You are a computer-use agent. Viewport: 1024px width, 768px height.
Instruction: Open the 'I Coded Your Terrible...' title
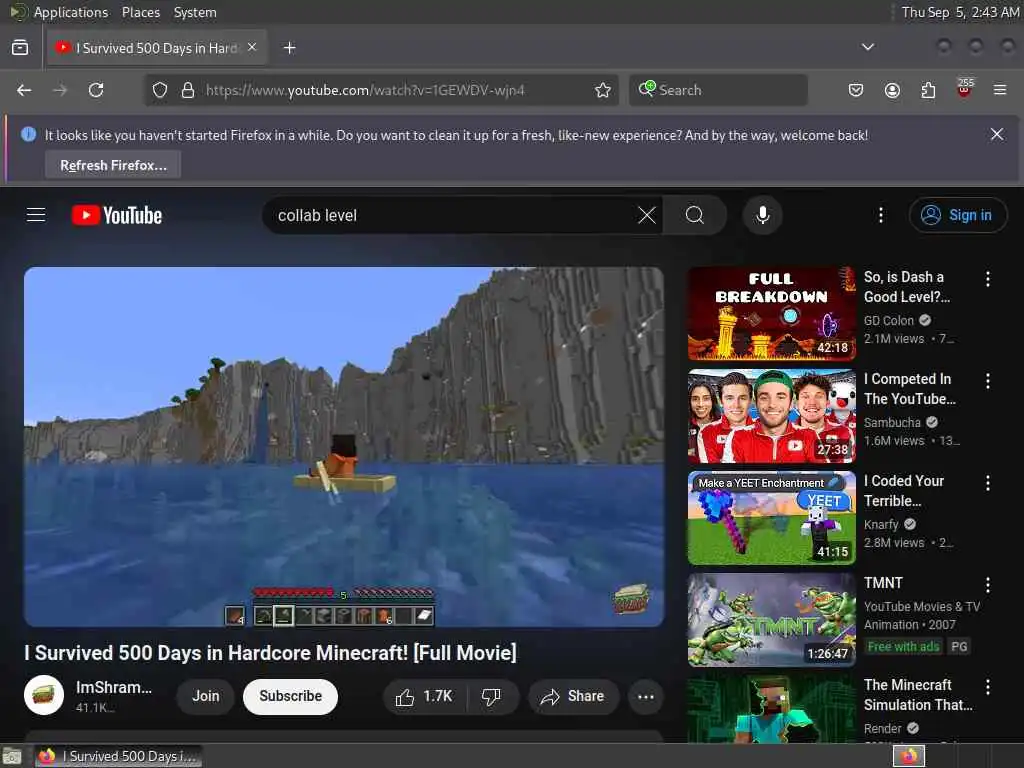(x=904, y=491)
